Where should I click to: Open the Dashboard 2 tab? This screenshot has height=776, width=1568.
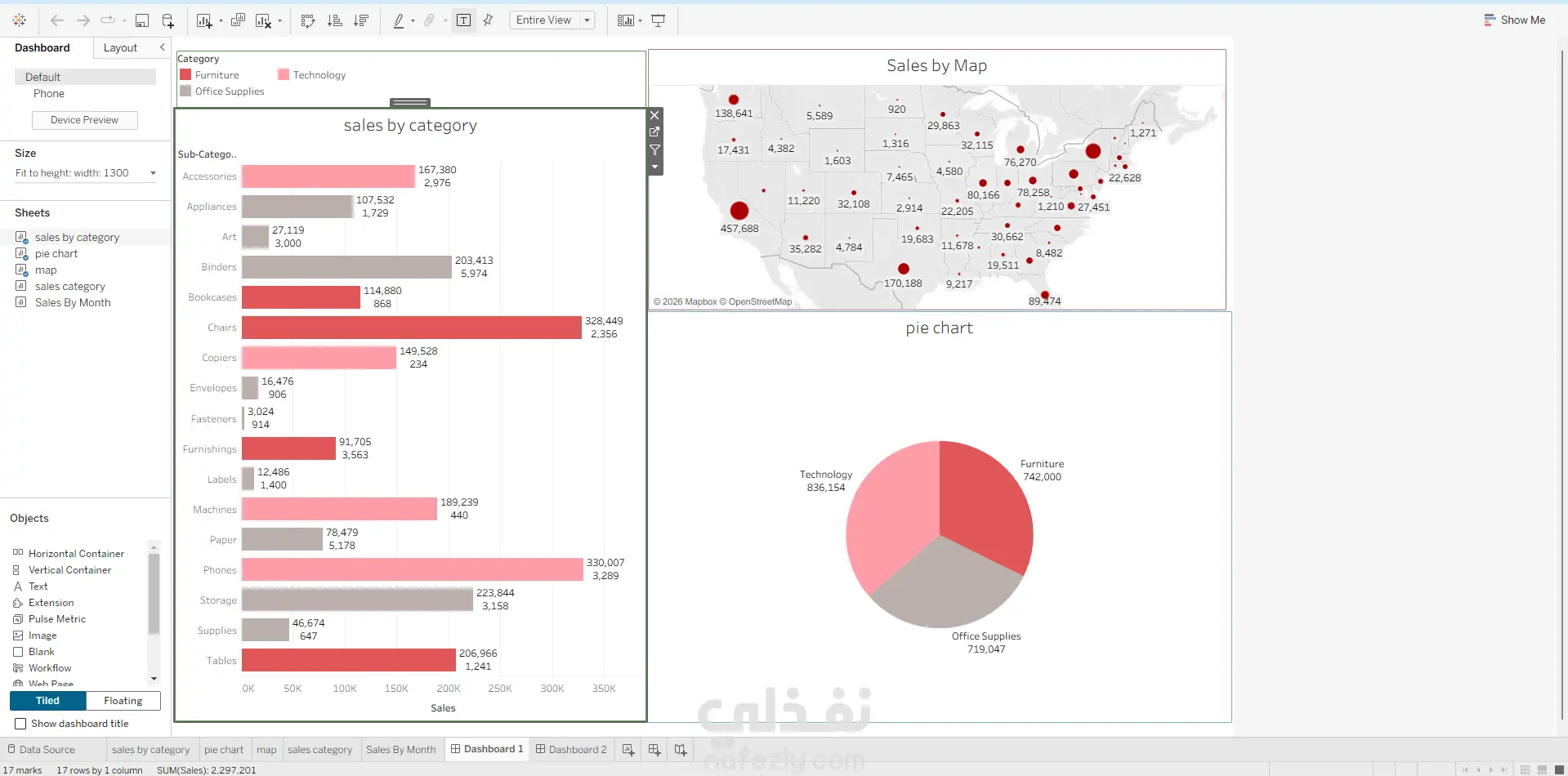[571, 749]
